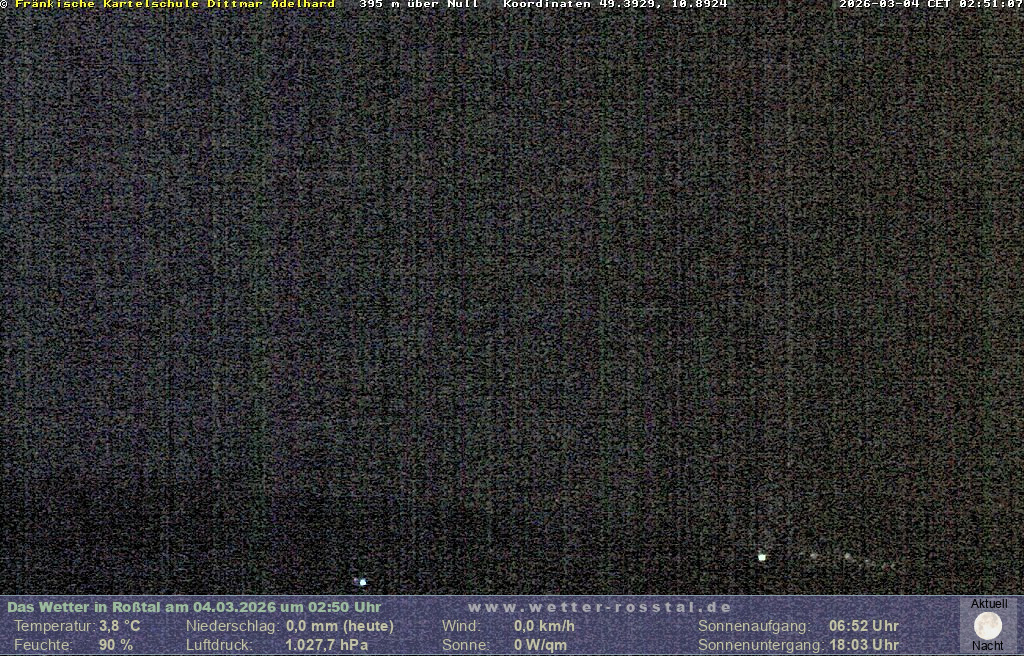
Task: Click the Koordinaten 49.3929, 10.8924 text
Action: [x=615, y=4]
